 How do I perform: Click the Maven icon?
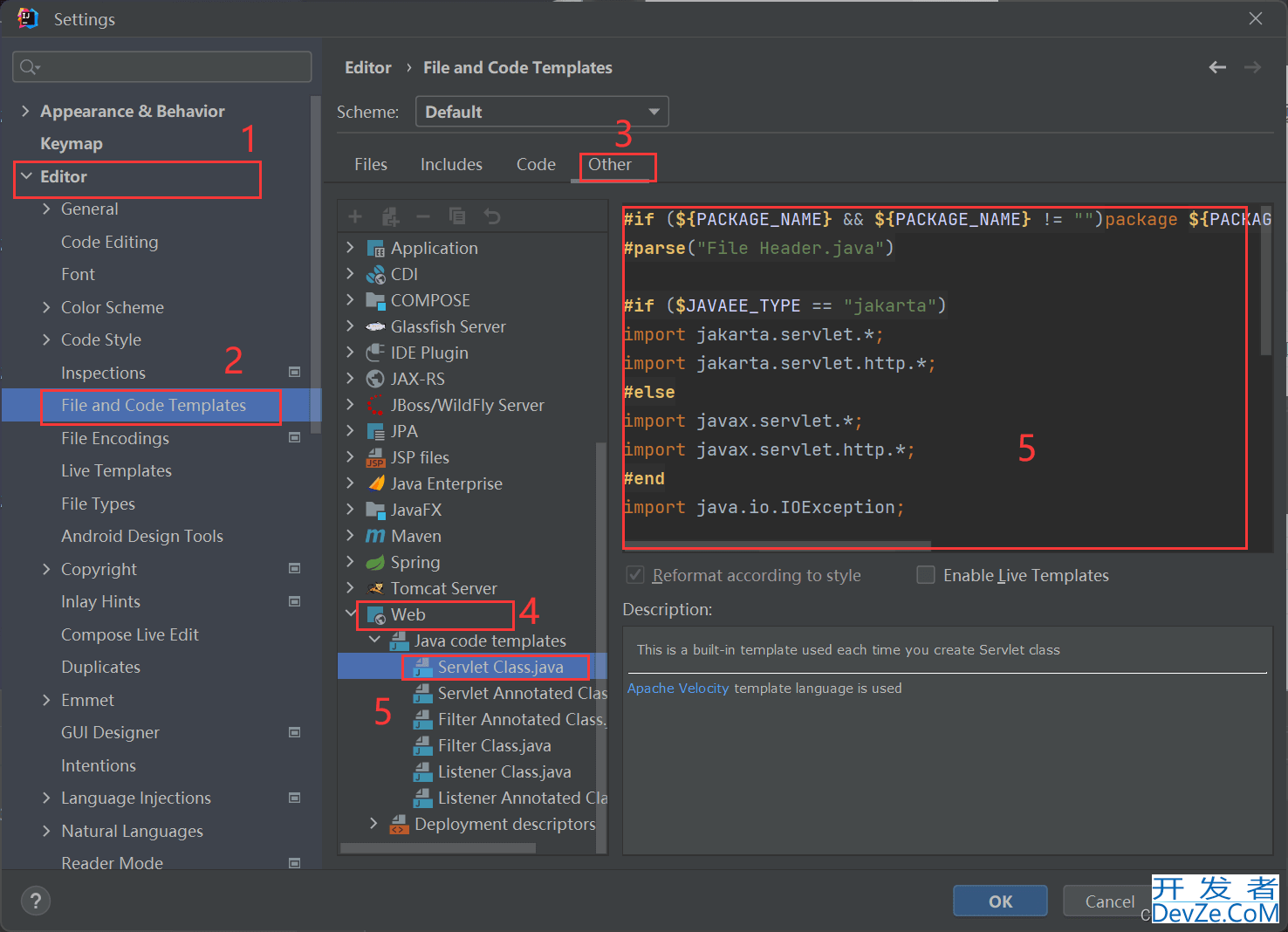(375, 537)
